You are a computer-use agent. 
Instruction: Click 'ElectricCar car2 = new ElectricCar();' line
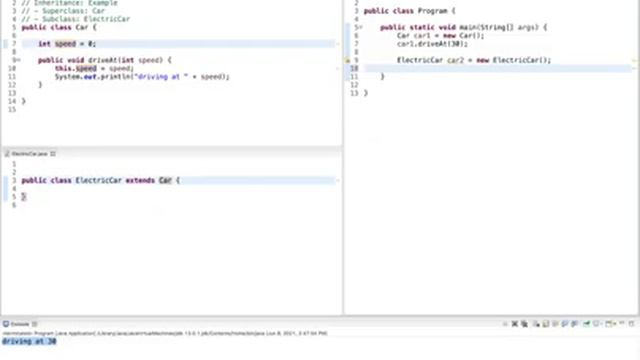[x=473, y=60]
